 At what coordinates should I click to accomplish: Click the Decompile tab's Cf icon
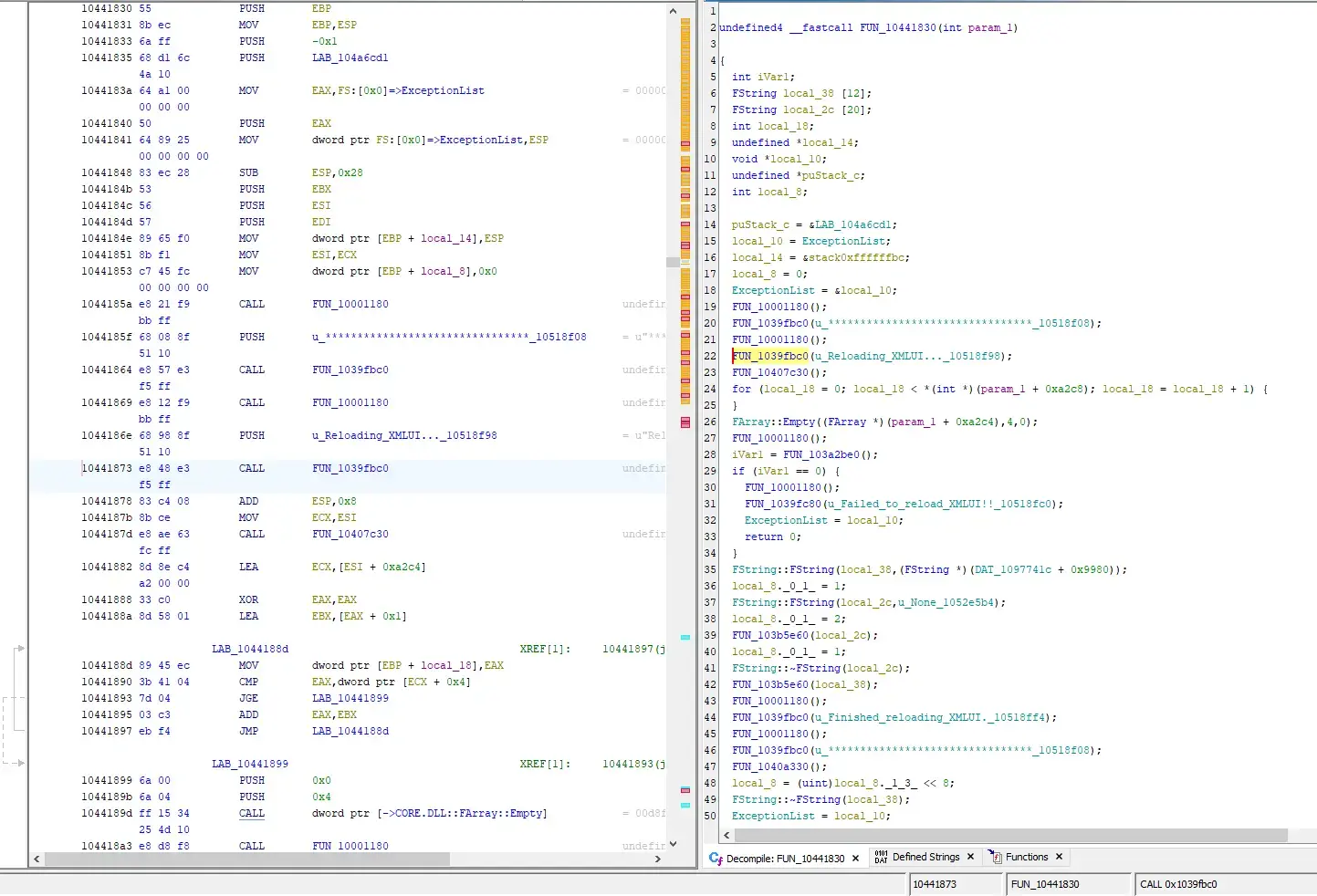coord(716,859)
